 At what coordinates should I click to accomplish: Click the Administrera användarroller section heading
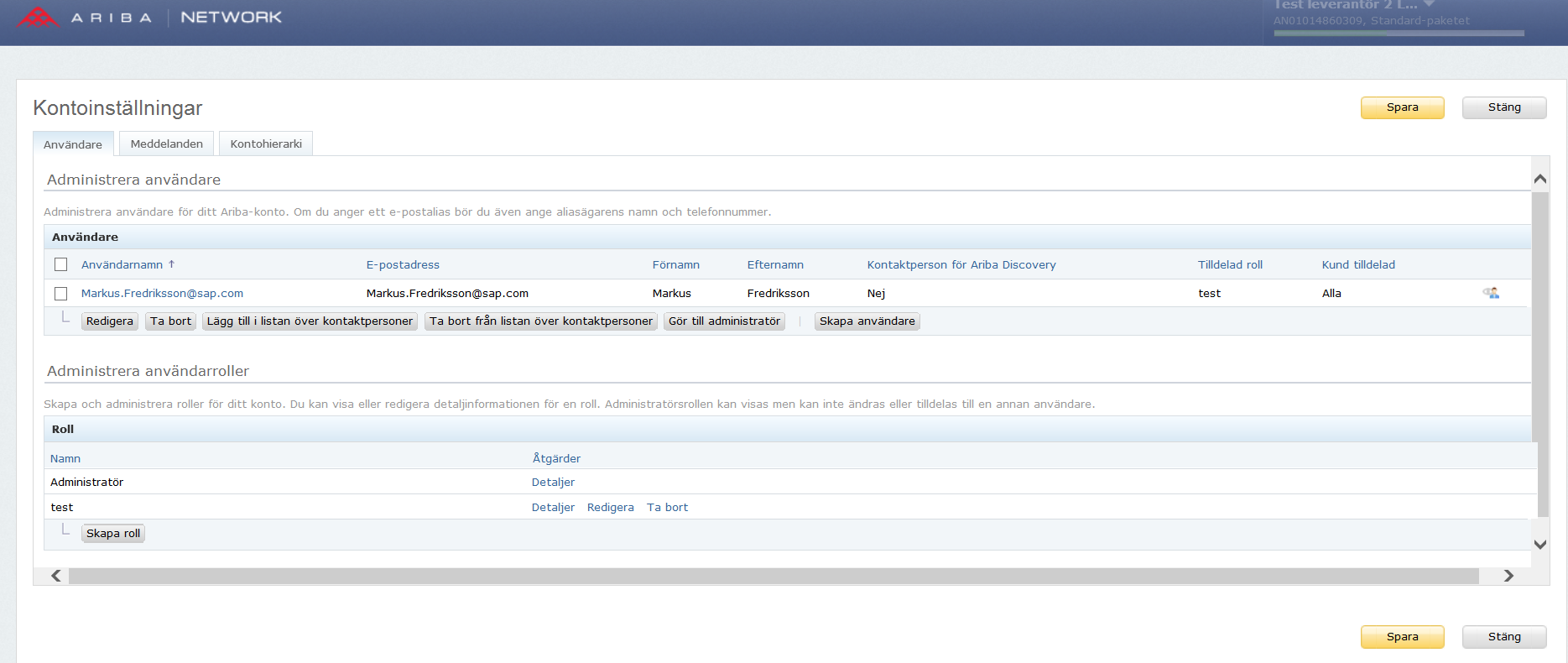148,371
